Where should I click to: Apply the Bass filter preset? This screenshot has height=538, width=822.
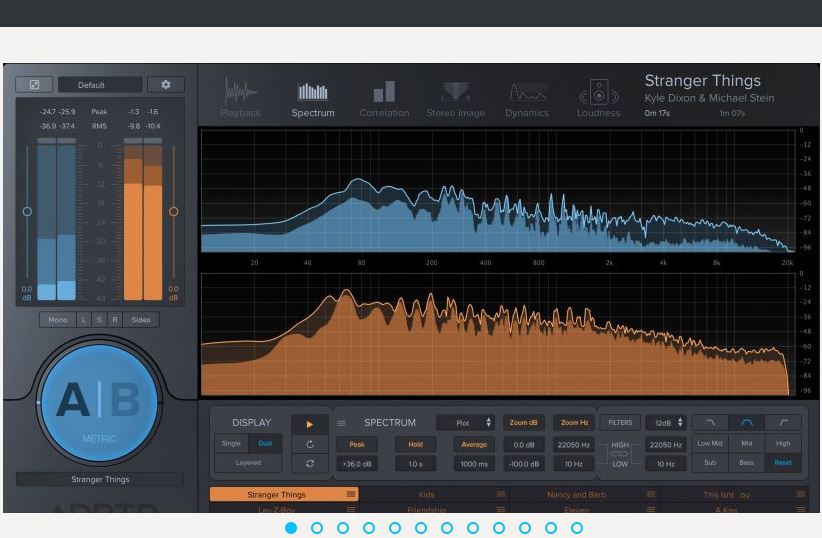click(x=747, y=463)
